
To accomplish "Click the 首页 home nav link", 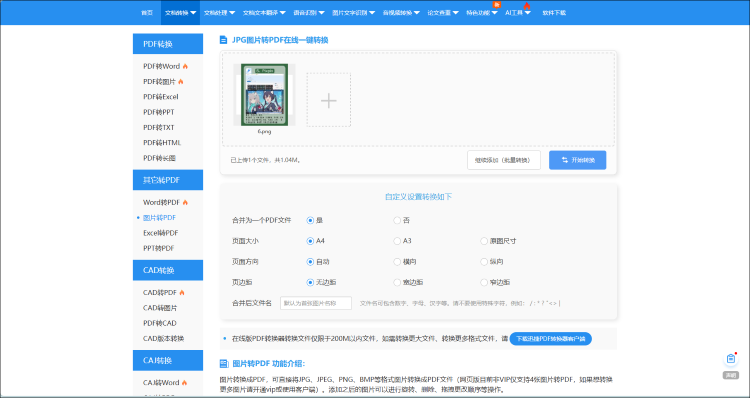I will point(147,13).
